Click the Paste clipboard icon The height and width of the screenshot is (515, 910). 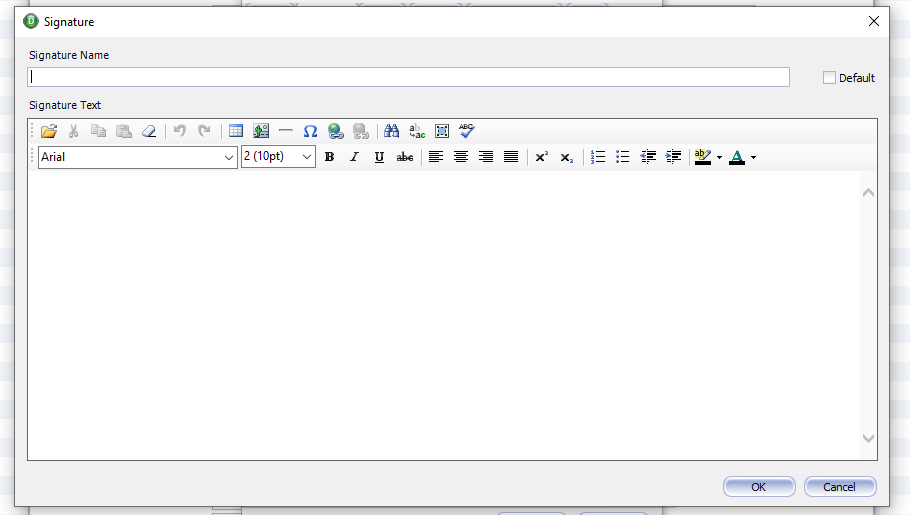[x=124, y=131]
